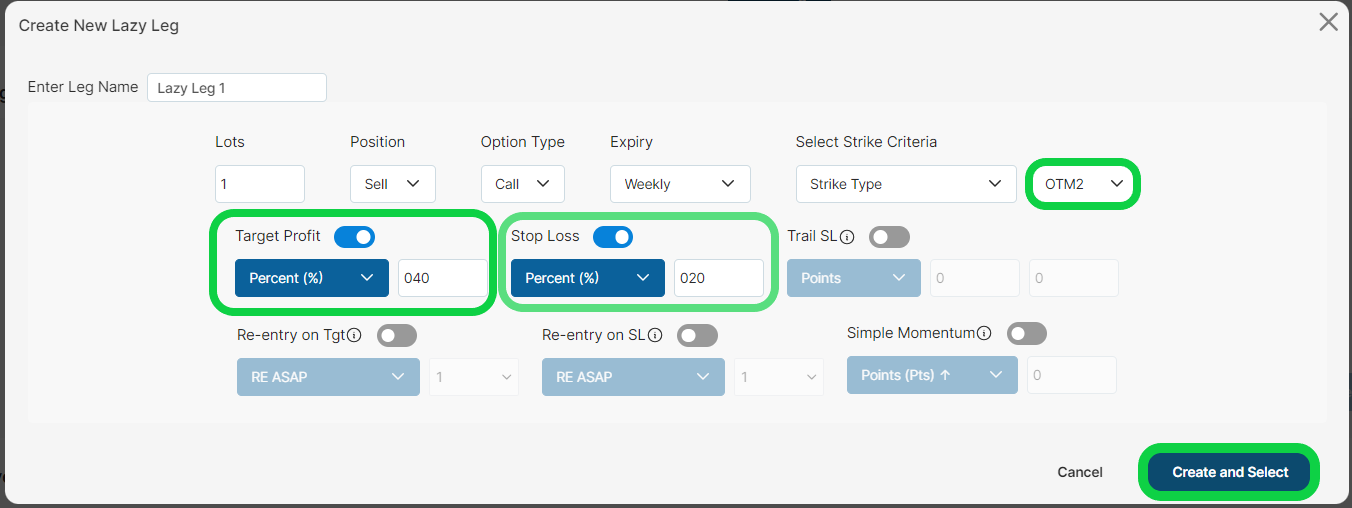
Task: Expand the Weekly expiry dropdown
Action: coord(680,184)
